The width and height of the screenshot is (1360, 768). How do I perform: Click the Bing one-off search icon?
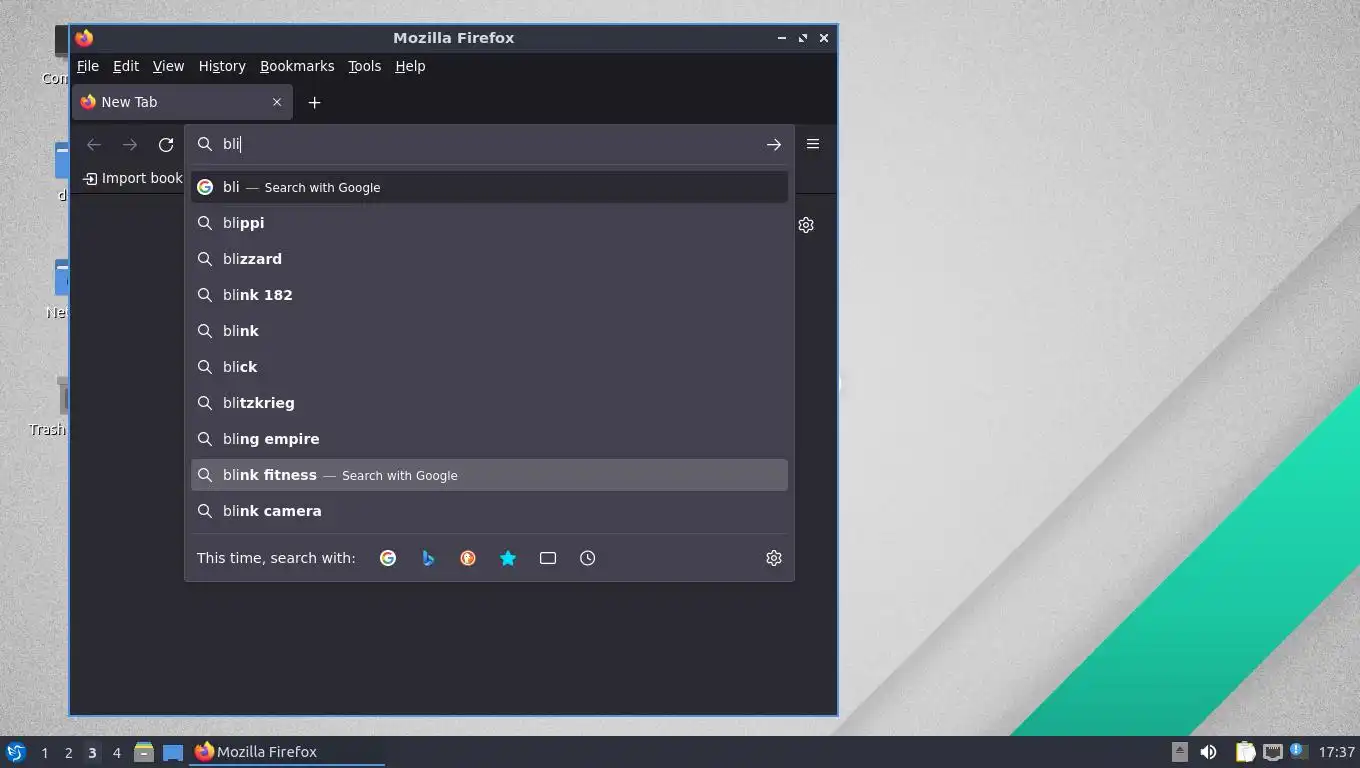[x=428, y=558]
